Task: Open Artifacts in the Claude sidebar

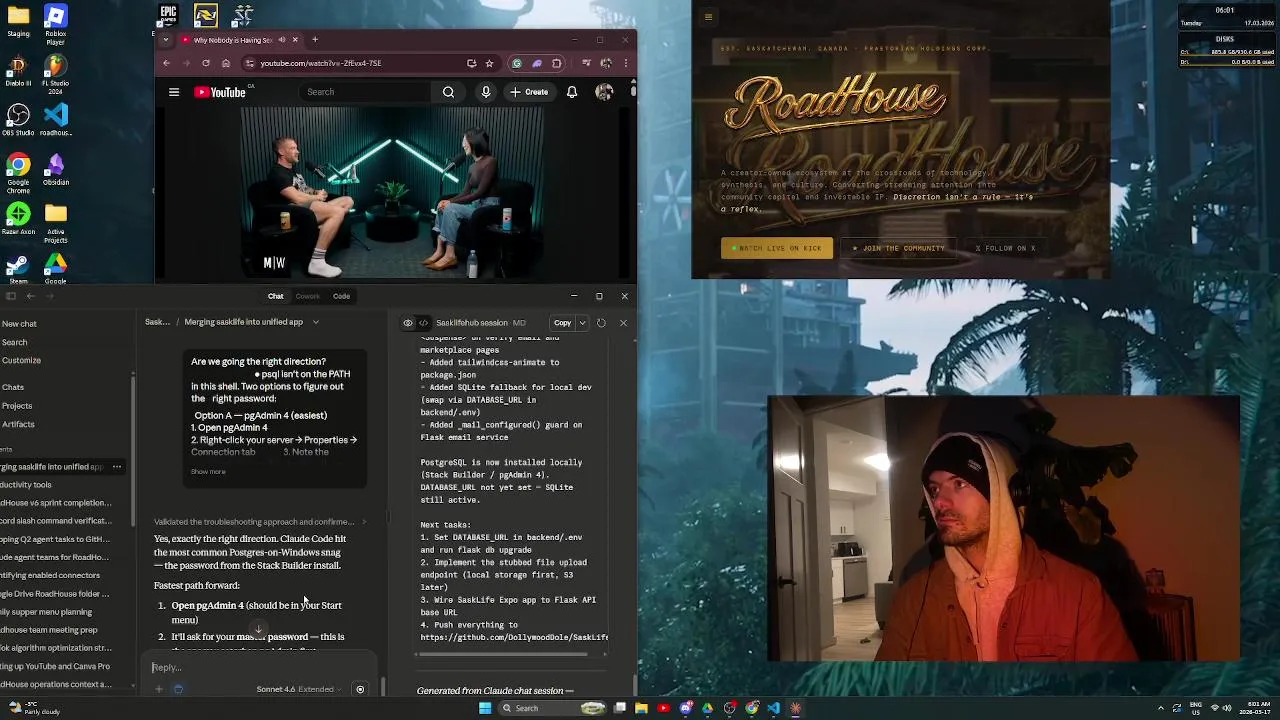Action: pos(18,424)
